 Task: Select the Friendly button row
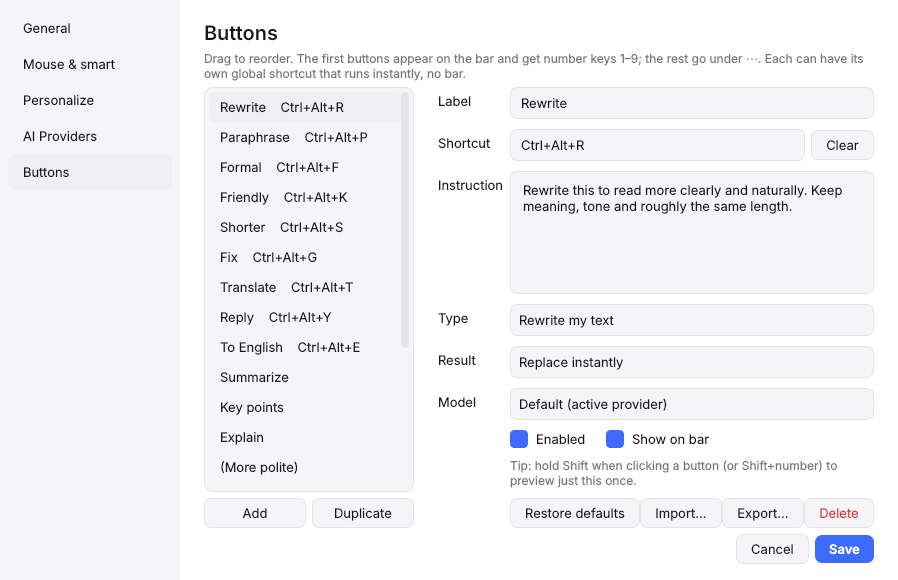coord(304,198)
